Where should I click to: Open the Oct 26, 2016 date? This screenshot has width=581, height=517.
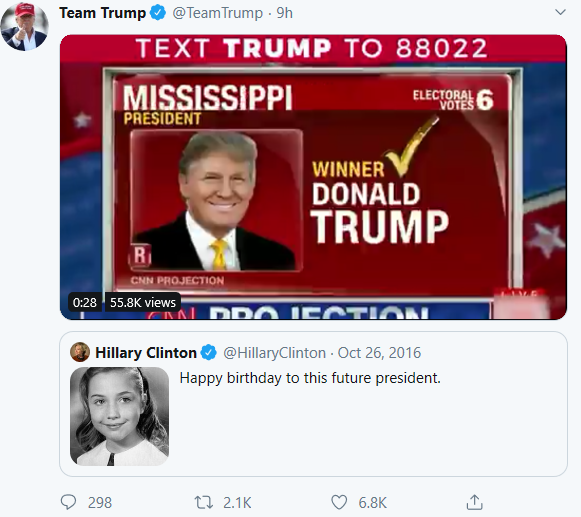coord(379,352)
